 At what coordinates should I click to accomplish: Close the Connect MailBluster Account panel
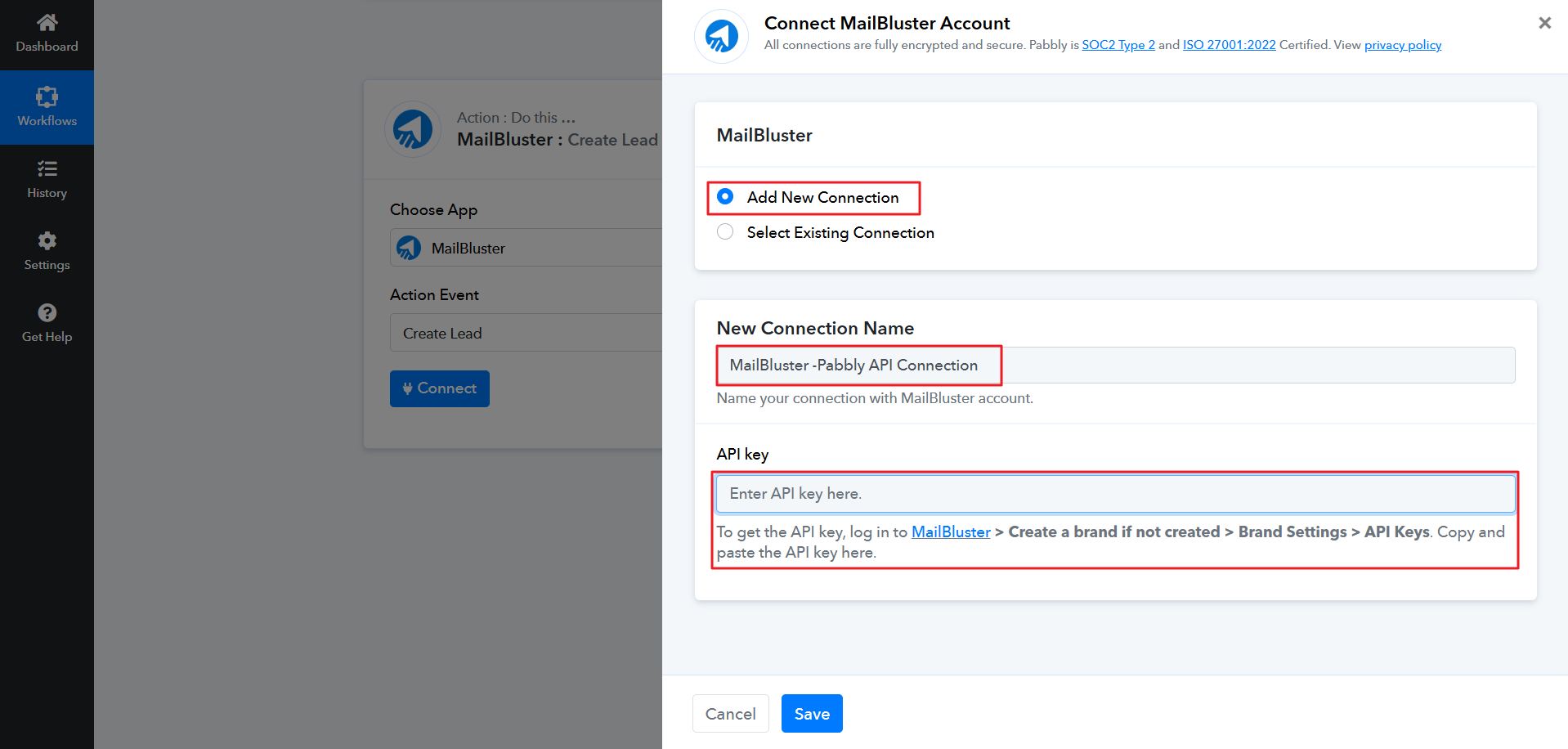click(1544, 23)
